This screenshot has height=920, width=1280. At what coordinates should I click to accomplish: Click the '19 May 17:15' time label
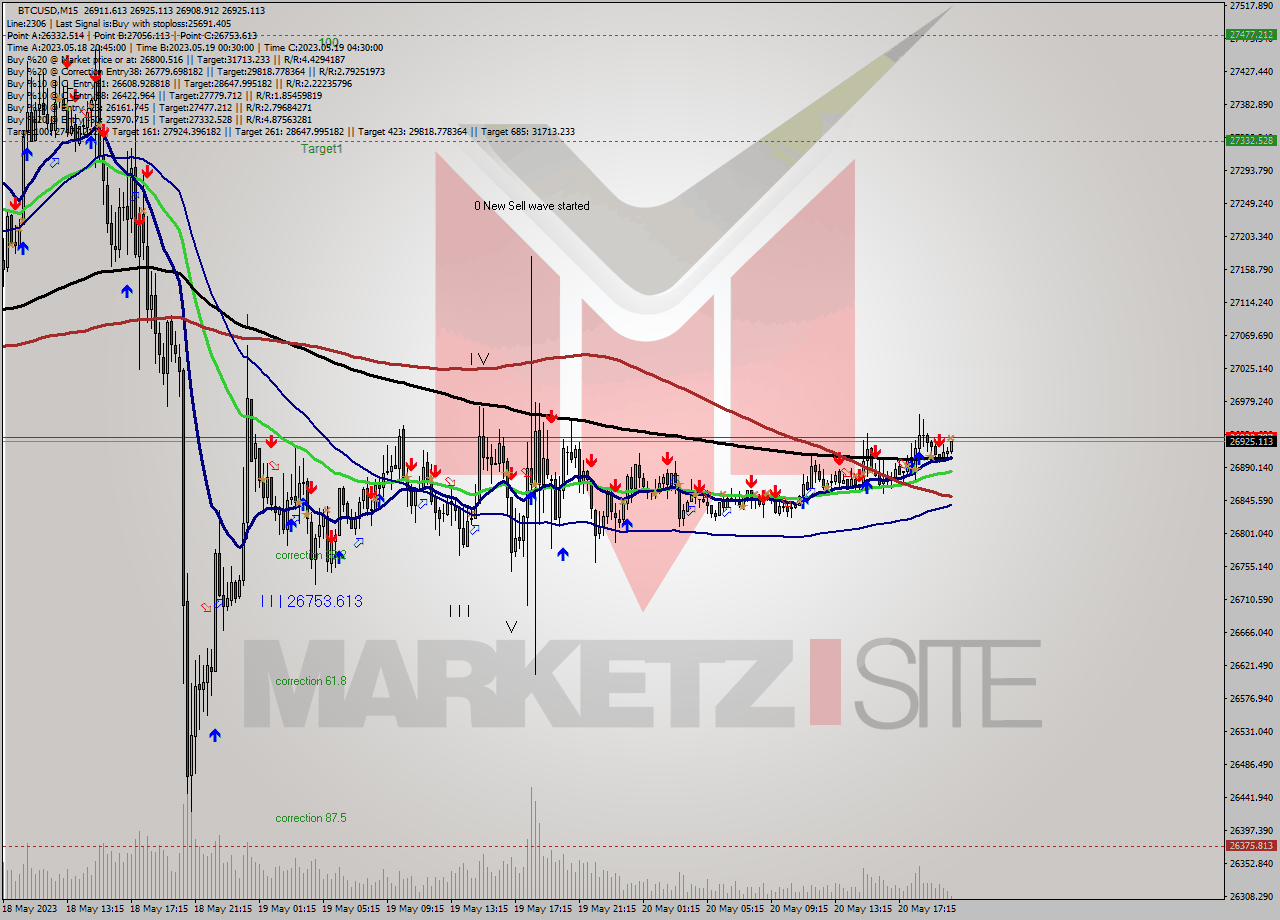pos(545,910)
